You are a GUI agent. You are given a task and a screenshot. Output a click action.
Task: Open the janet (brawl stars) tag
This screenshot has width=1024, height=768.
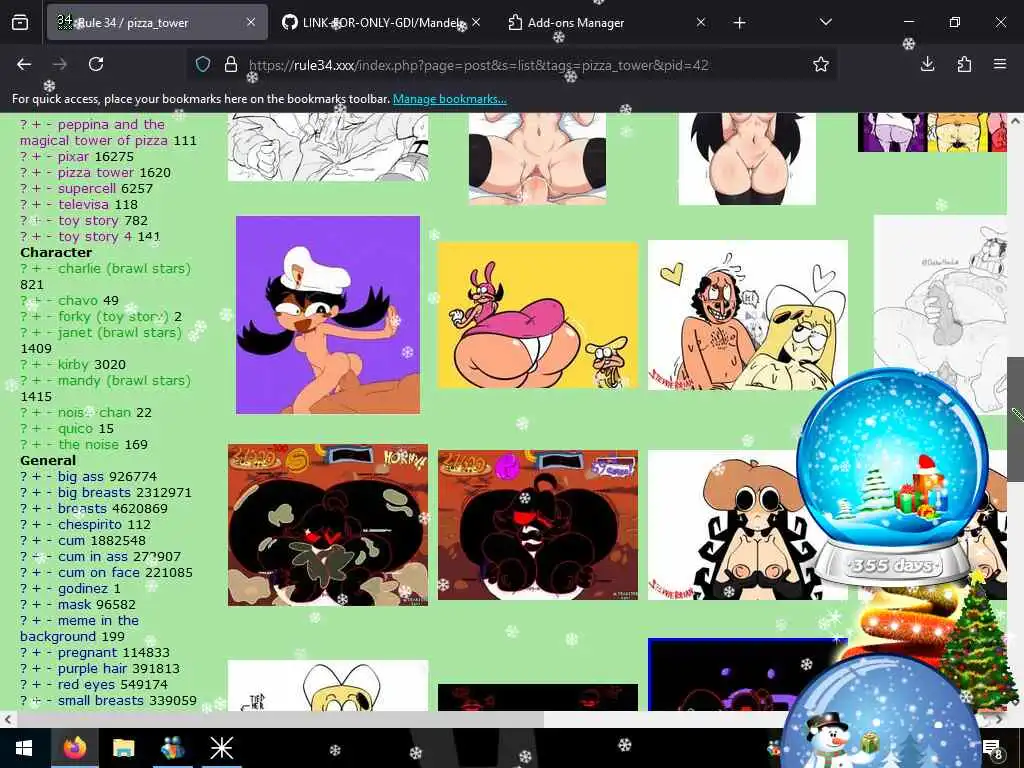click(120, 332)
